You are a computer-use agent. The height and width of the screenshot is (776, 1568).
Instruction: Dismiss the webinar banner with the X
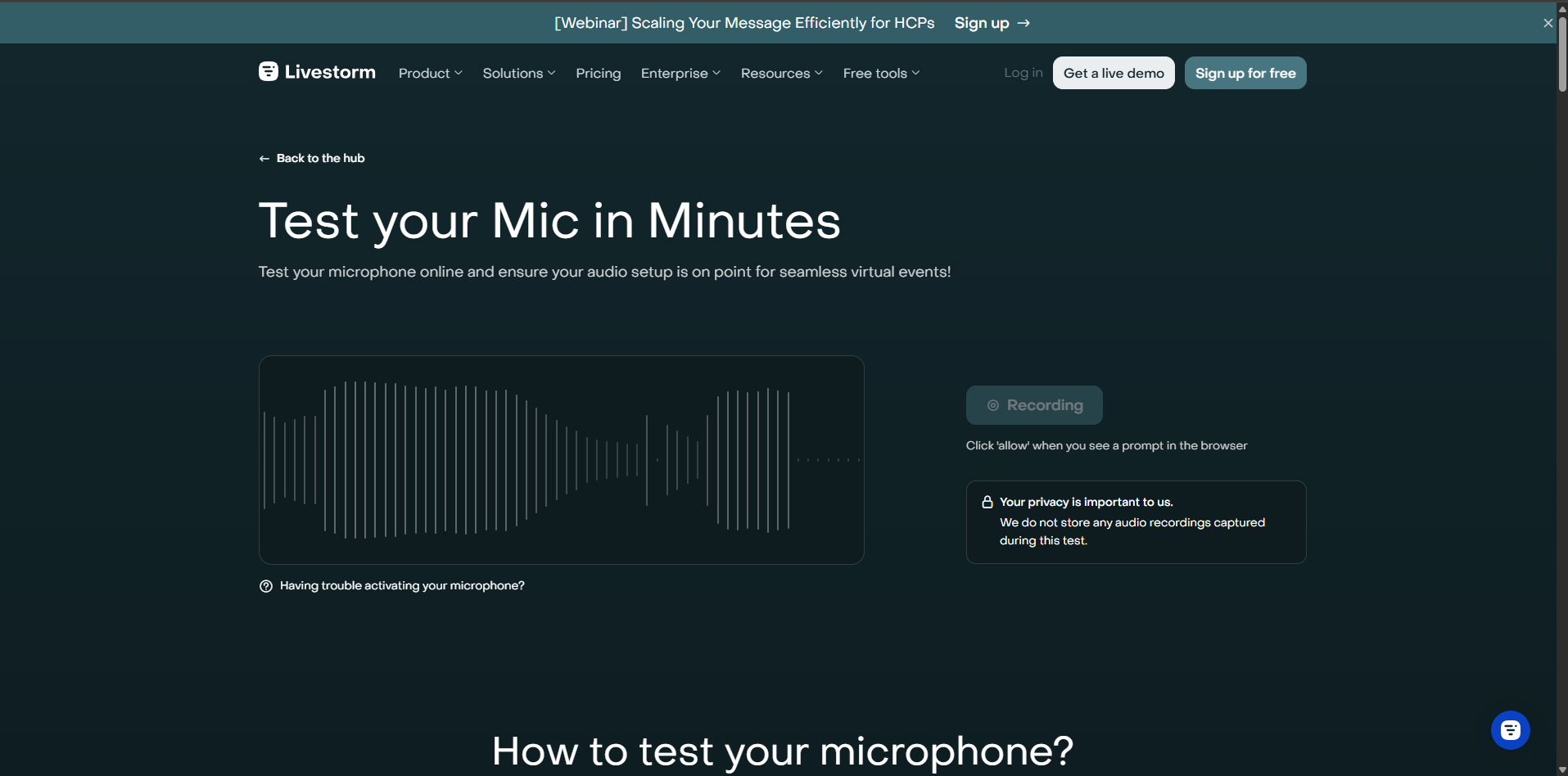(x=1548, y=23)
